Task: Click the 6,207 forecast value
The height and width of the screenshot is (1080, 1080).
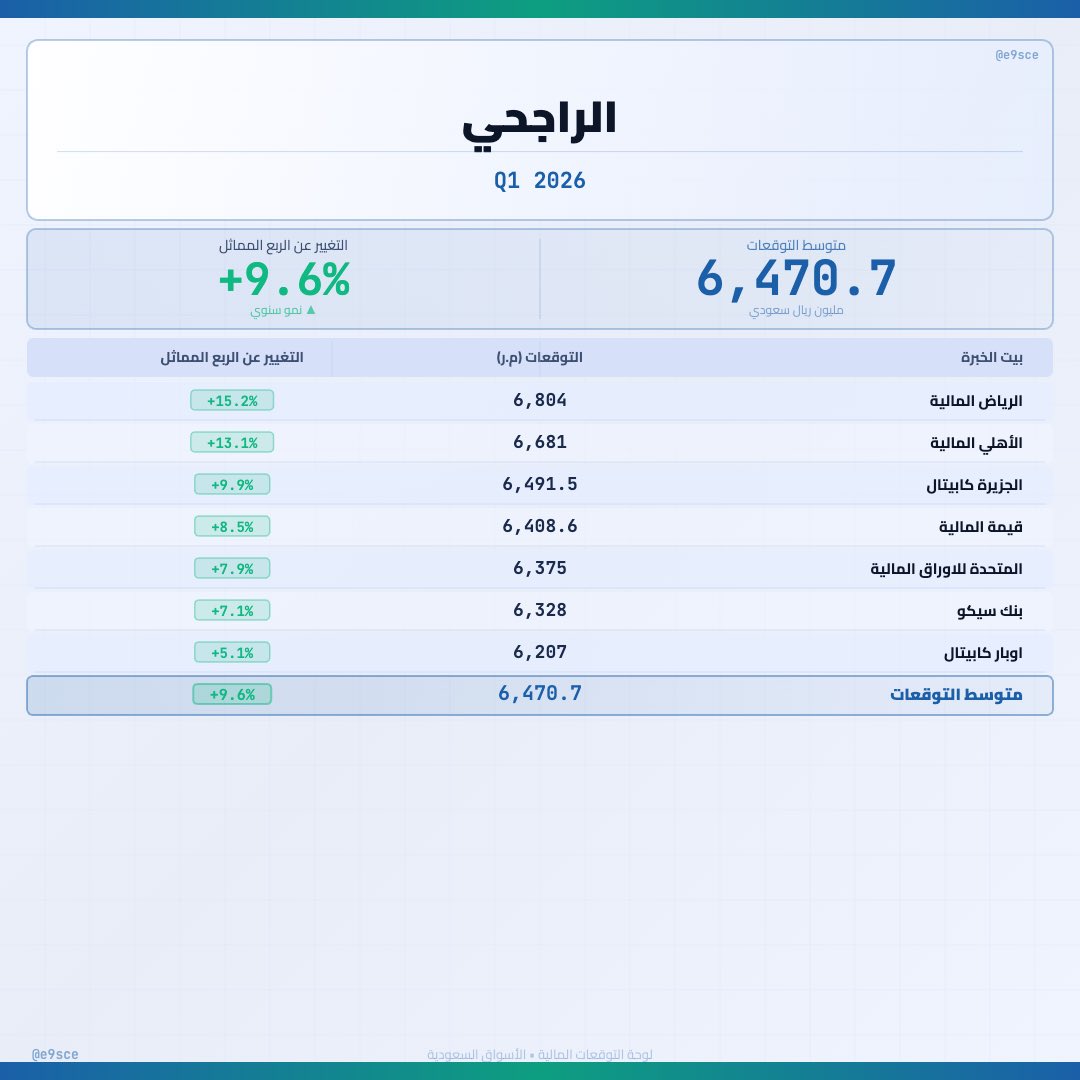Action: point(539,652)
